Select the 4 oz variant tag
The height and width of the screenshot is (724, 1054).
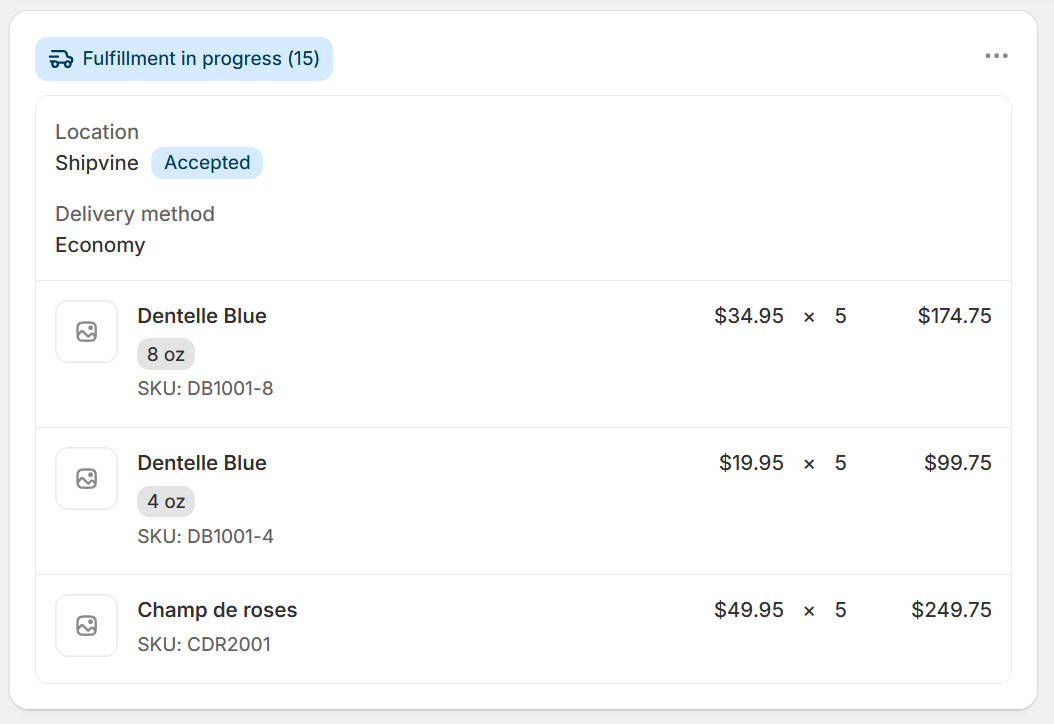click(x=166, y=501)
